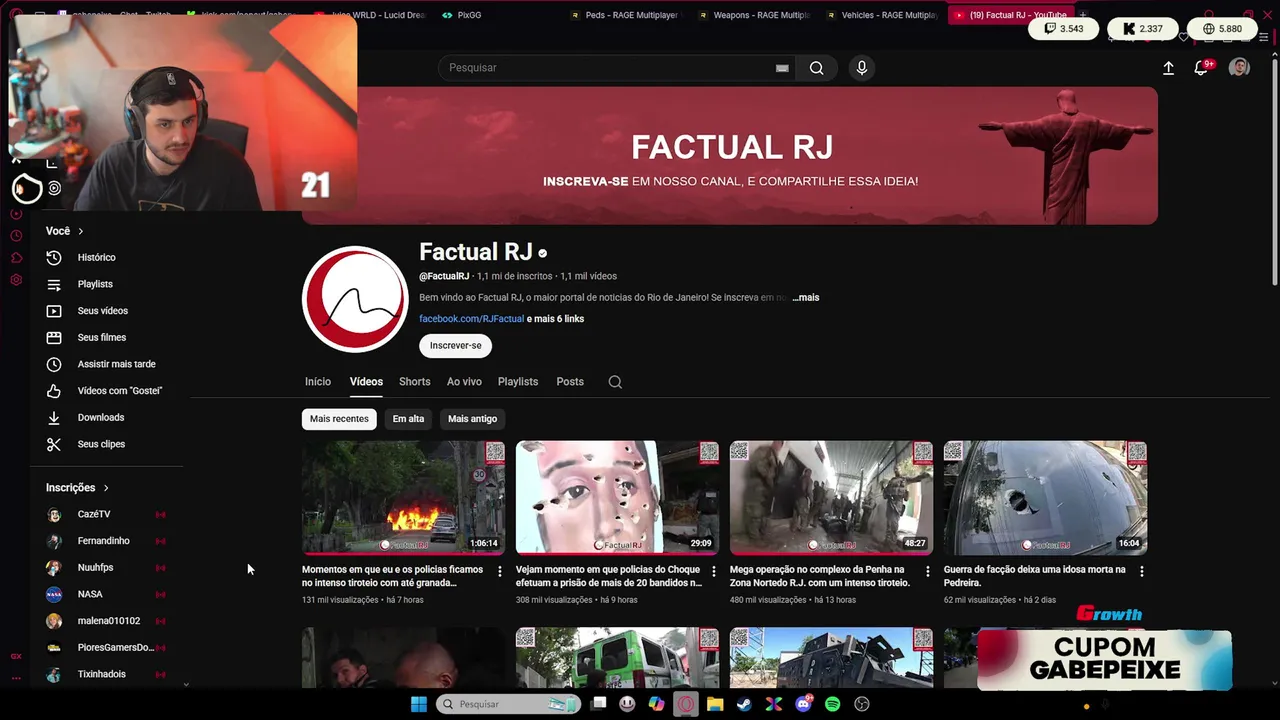Open the on-screen keyboard in search box
This screenshot has height=720, width=1280.
pyautogui.click(x=782, y=68)
